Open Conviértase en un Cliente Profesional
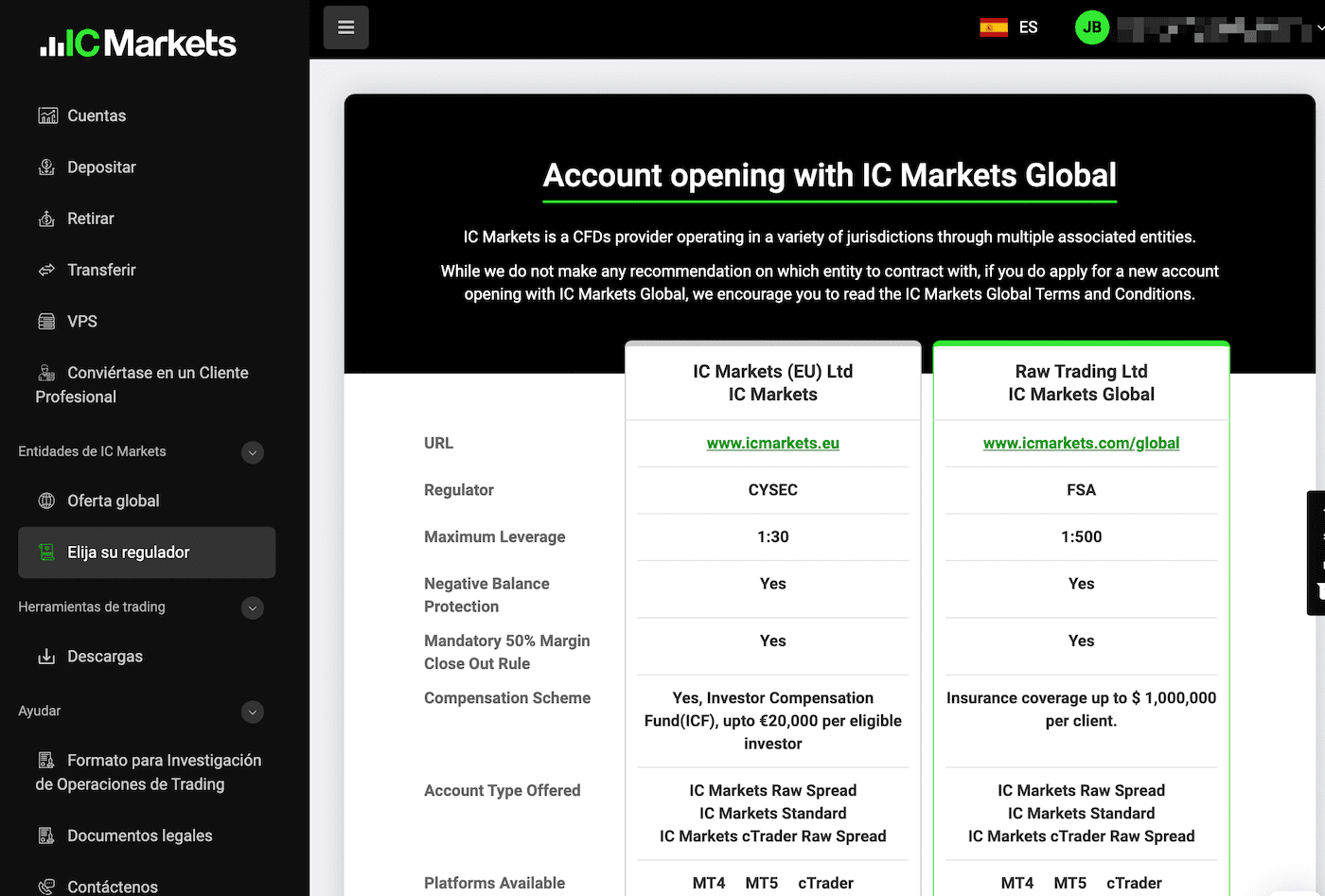This screenshot has height=896, width=1325. pyautogui.click(x=142, y=385)
